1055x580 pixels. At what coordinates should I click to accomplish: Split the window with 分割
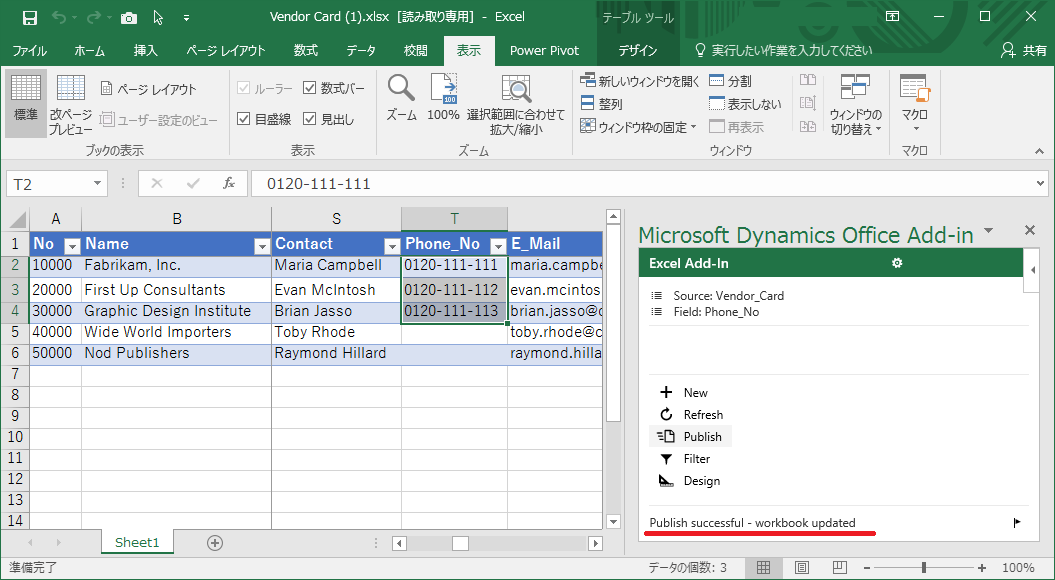click(731, 81)
